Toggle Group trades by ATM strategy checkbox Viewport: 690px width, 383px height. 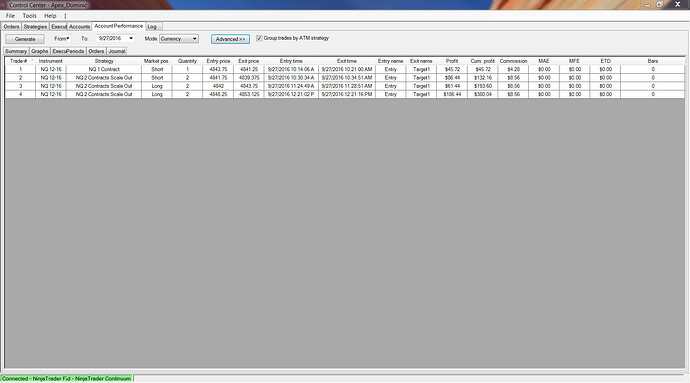point(259,38)
